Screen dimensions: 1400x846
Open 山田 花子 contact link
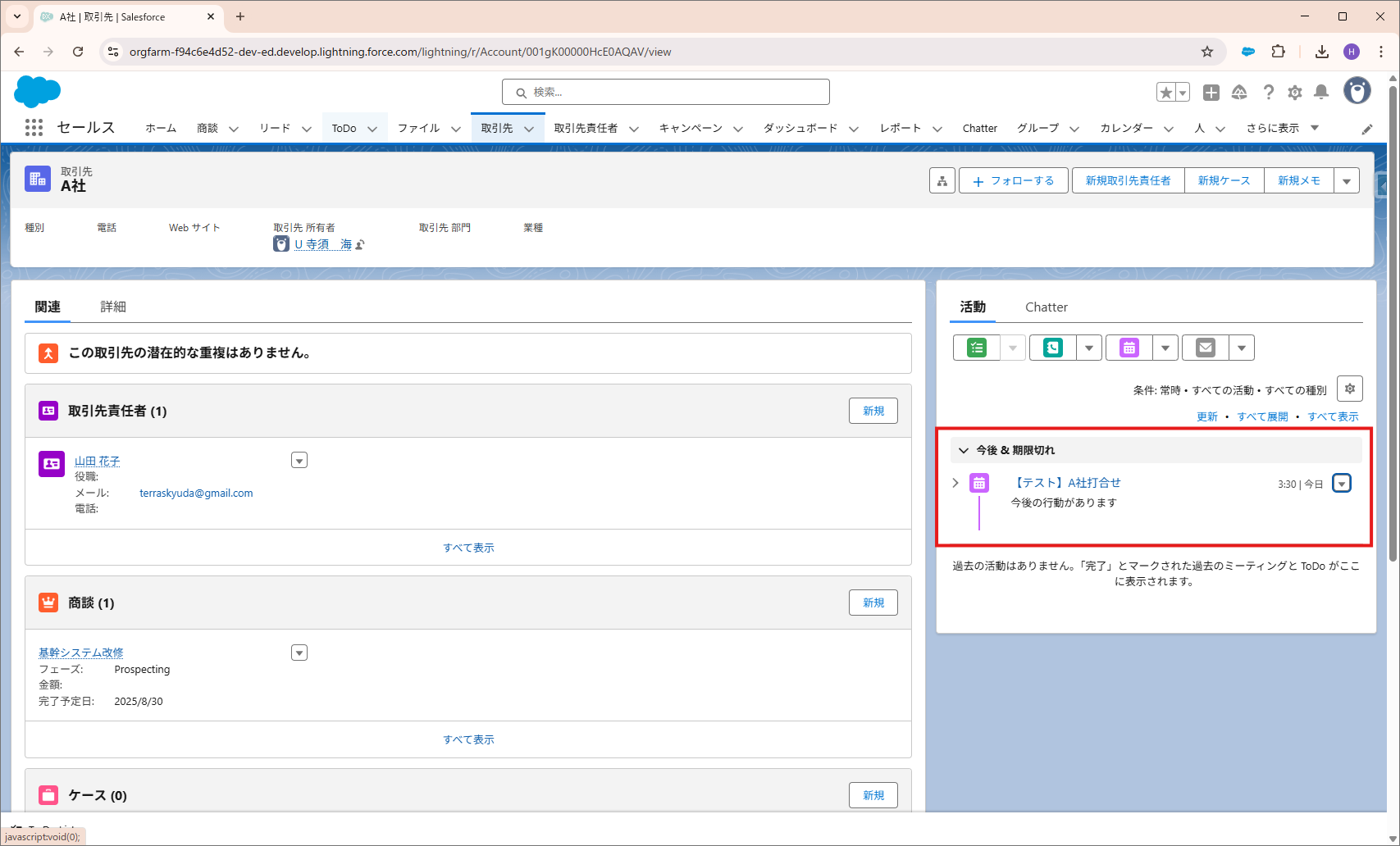98,461
